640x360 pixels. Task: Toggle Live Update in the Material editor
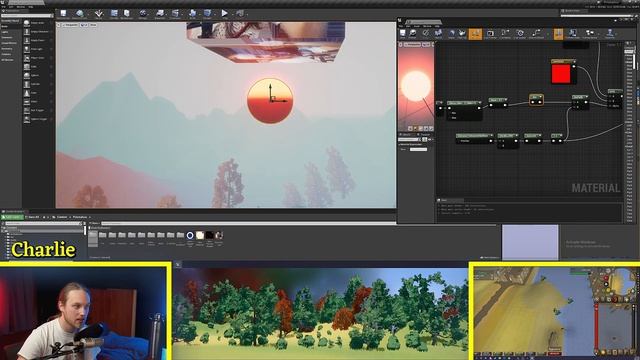tap(520, 34)
